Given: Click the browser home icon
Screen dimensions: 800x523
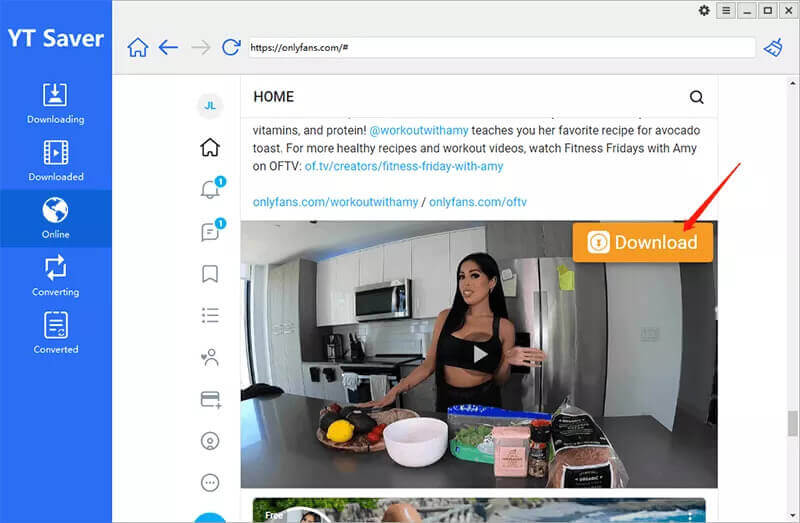Looking at the screenshot, I should pyautogui.click(x=138, y=47).
